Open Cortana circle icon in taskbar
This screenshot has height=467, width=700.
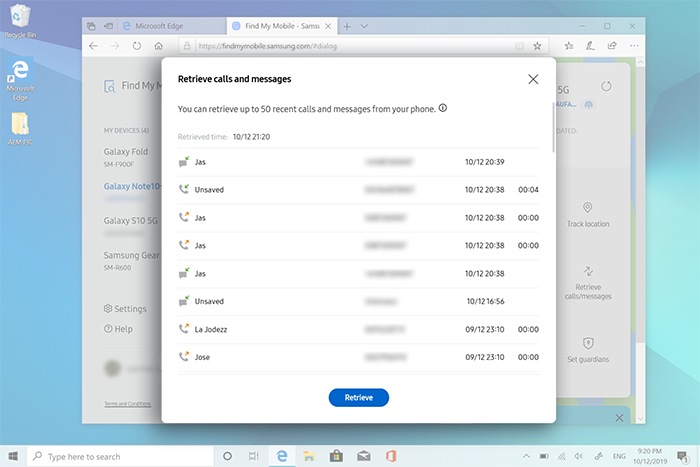tap(227, 456)
